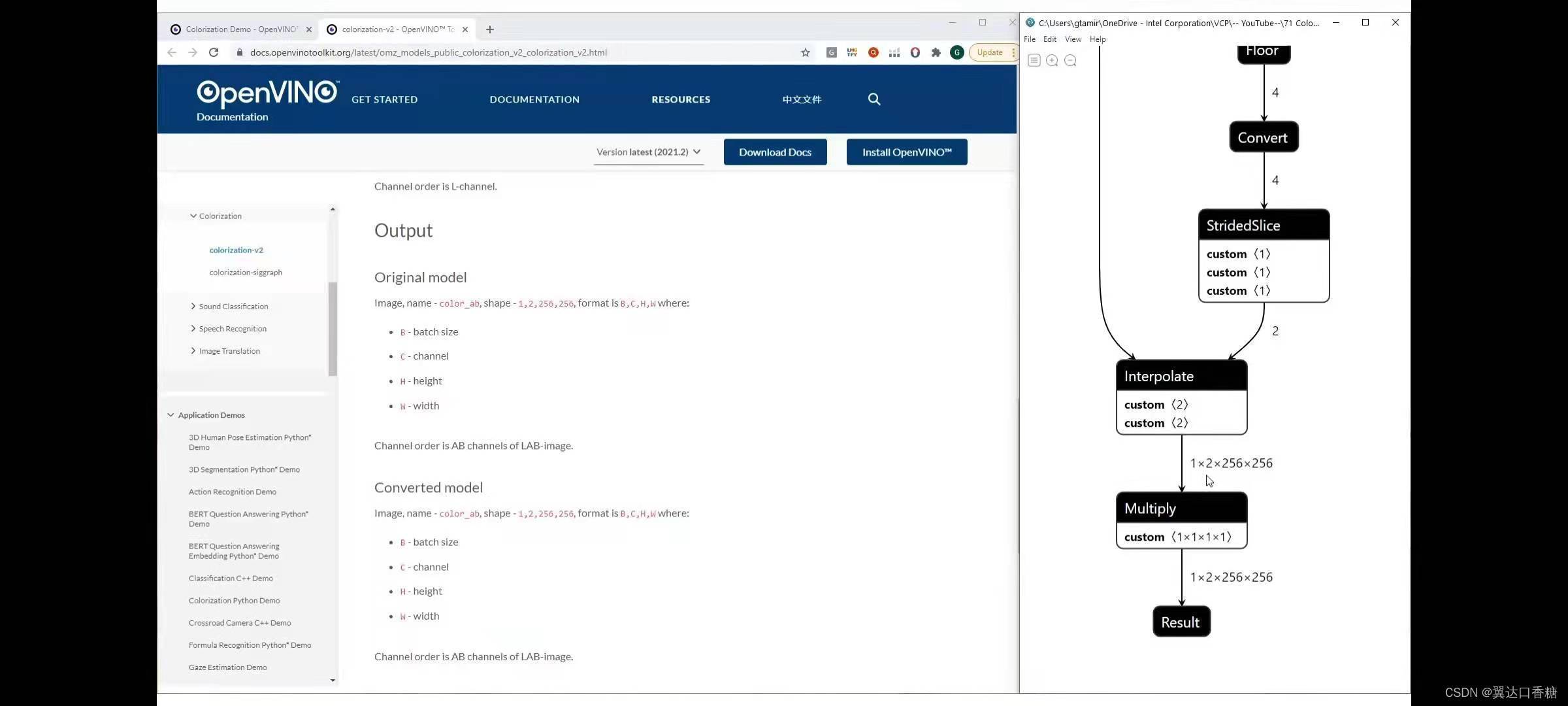Click GET STARTED in the navigation bar
This screenshot has height=706, width=1568.
(x=384, y=99)
